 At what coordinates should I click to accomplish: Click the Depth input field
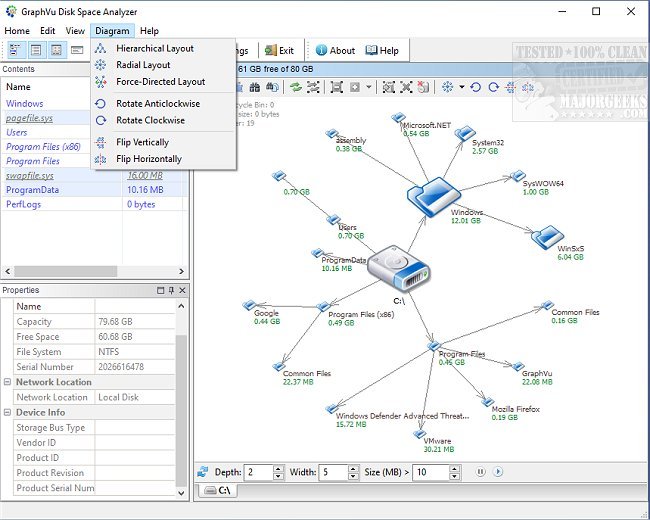tap(259, 472)
